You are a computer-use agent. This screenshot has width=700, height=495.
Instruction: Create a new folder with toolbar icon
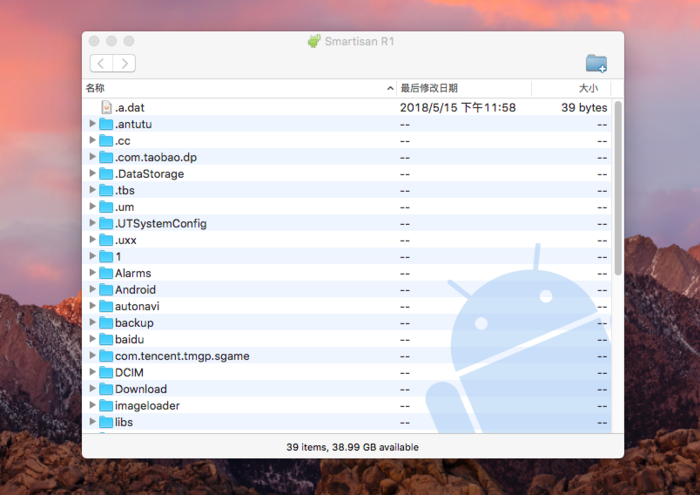pyautogui.click(x=596, y=63)
